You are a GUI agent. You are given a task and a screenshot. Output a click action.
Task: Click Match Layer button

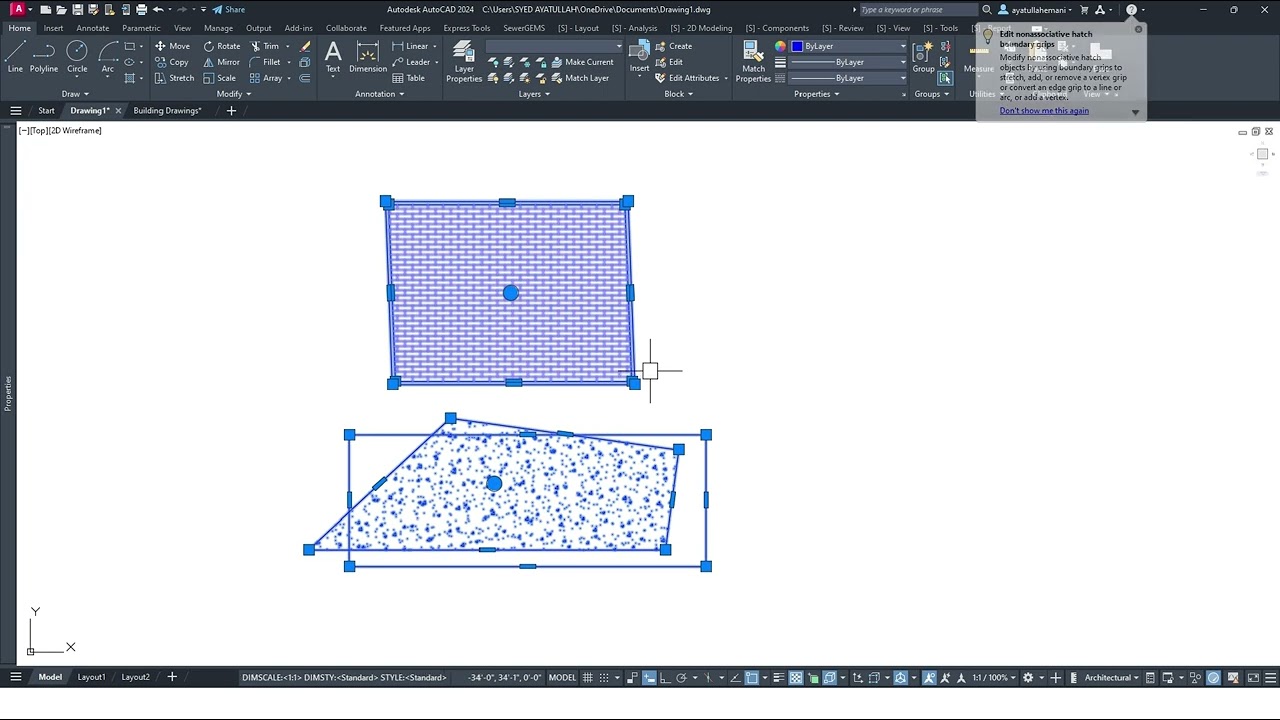580,78
